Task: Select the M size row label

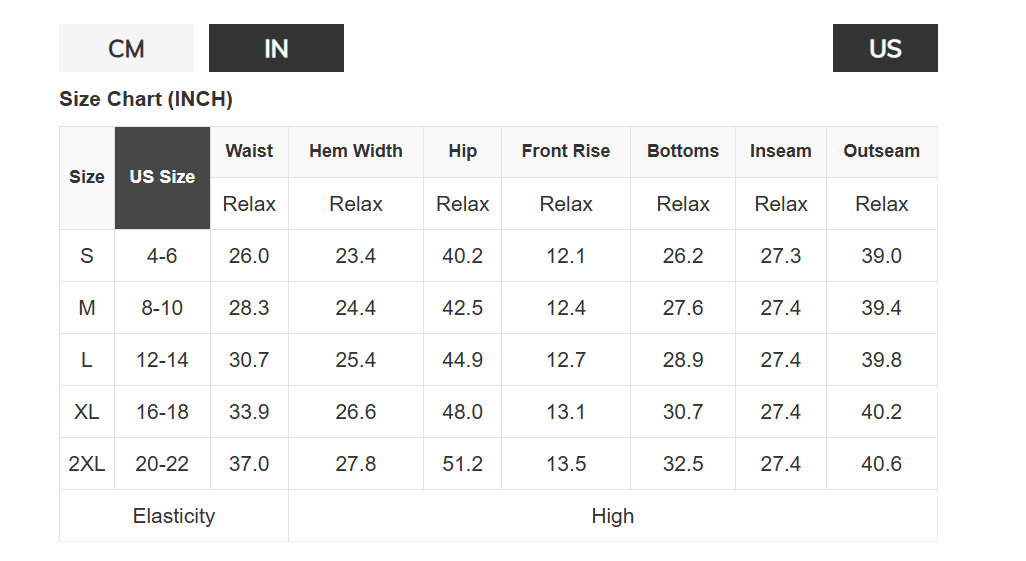Action: (x=87, y=308)
